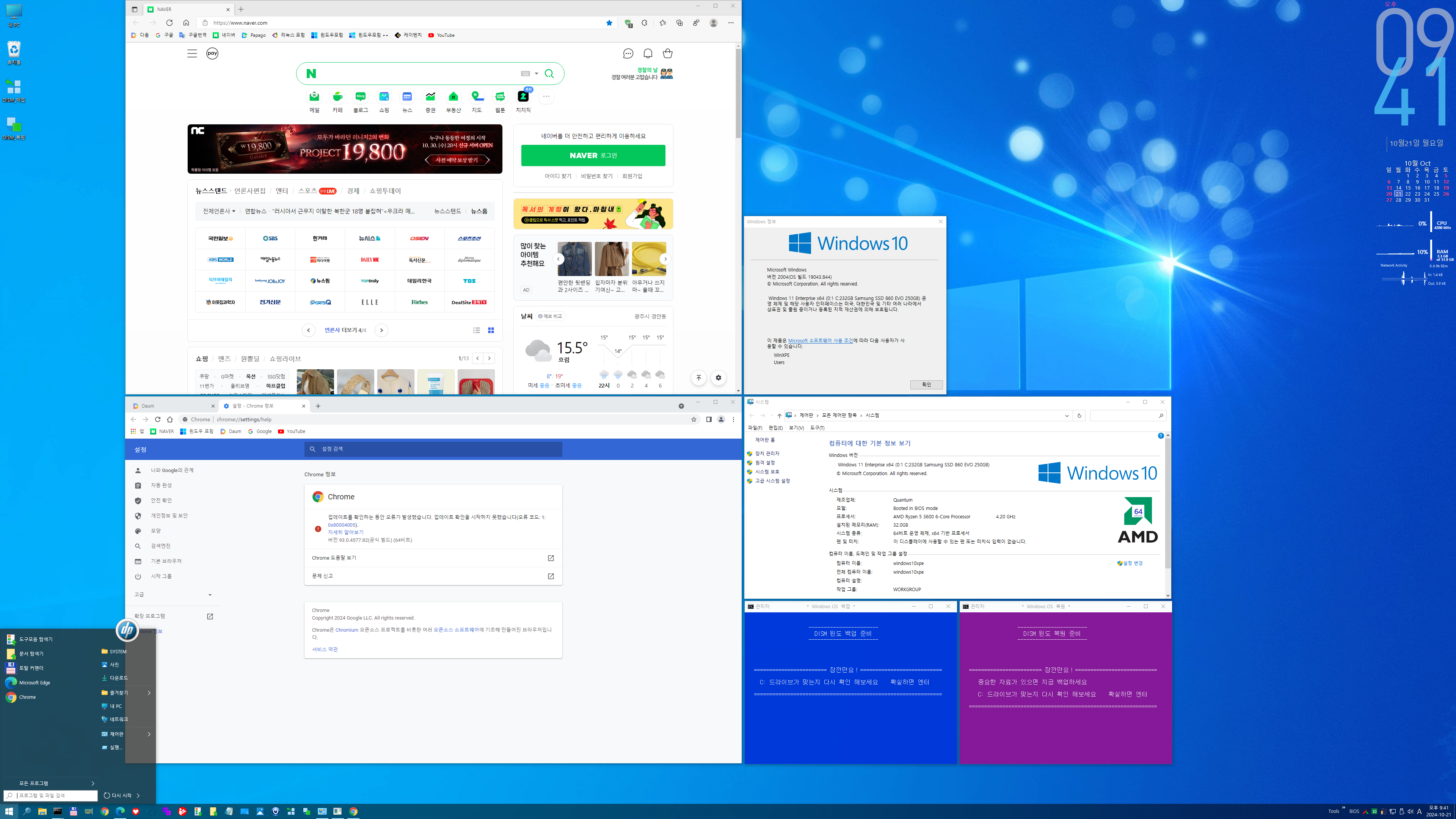Click Edge home button
Screen dimensions: 1456x819
pyautogui.click(x=186, y=23)
